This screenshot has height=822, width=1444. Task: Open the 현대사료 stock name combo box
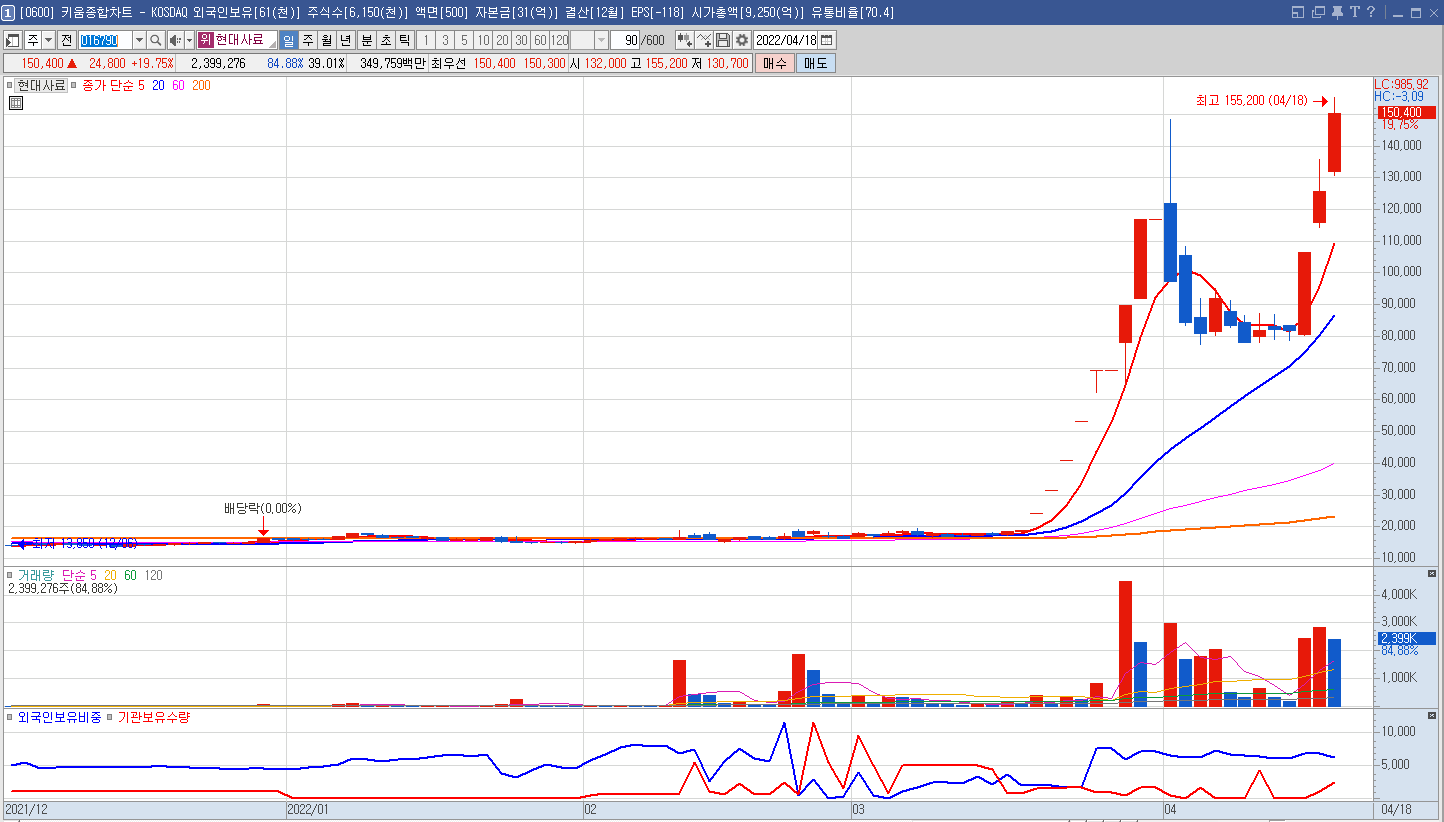coord(237,40)
